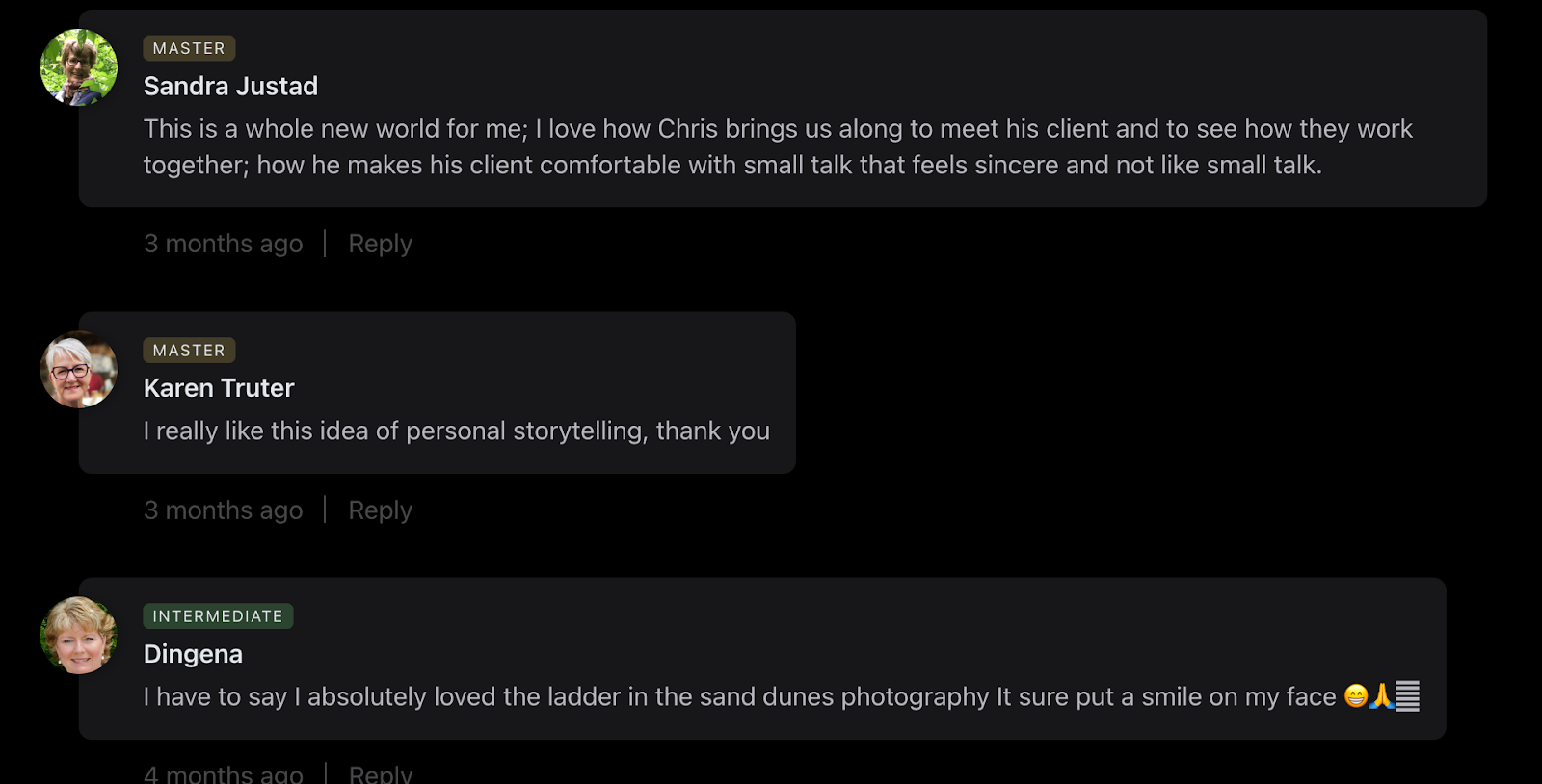Reply to Karen Truter's comment
The image size is (1542, 784).
click(380, 510)
